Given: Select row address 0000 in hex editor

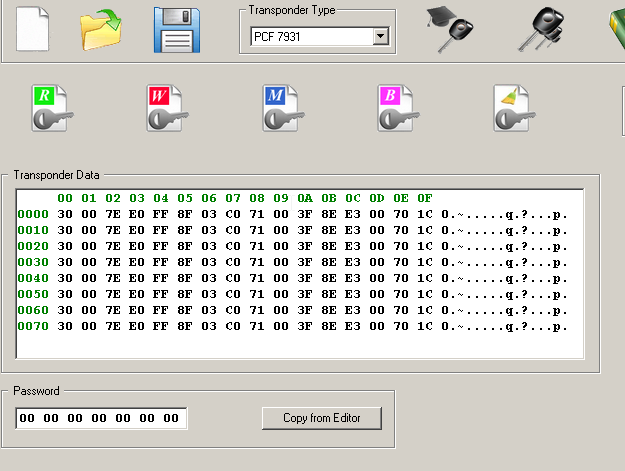Looking at the screenshot, I should (33, 214).
